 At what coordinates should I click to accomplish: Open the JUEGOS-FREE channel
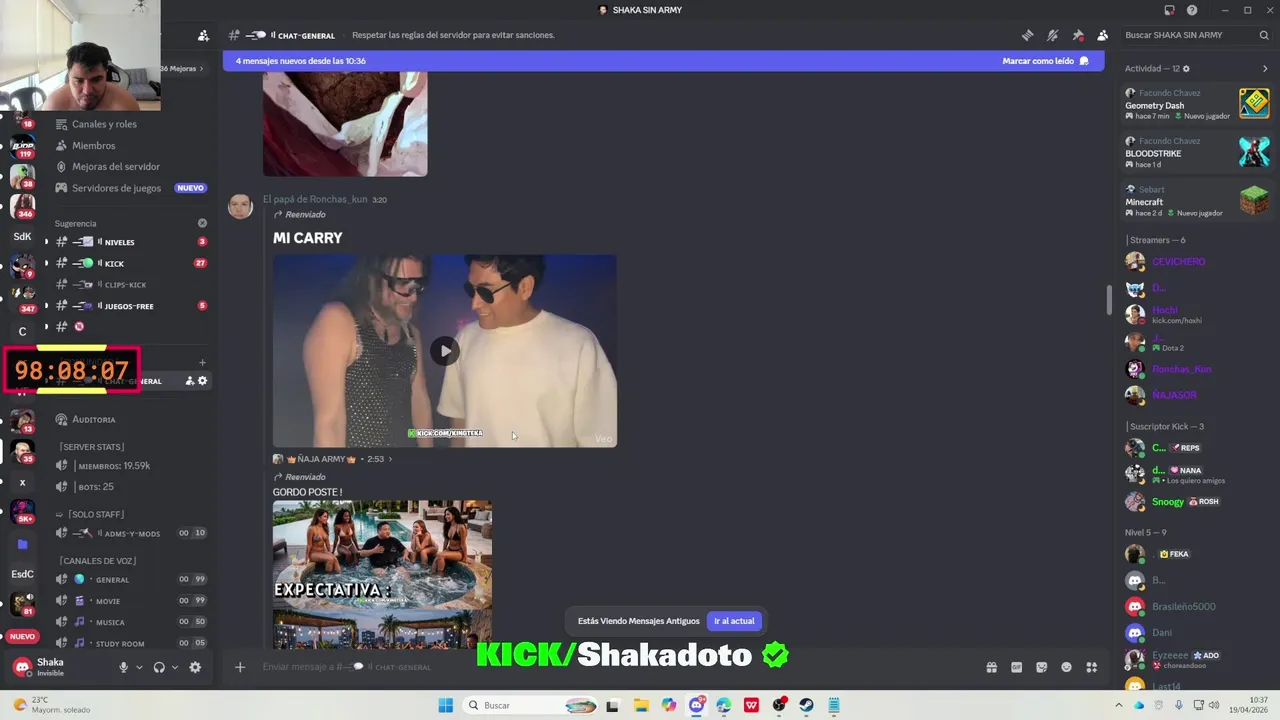[x=130, y=306]
